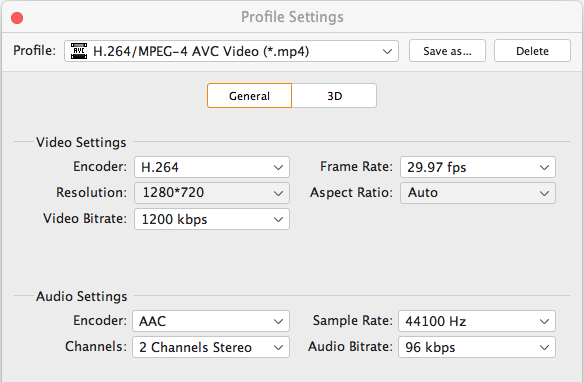Expand the Frame Rate 29.97 fps dropdown

[478, 167]
